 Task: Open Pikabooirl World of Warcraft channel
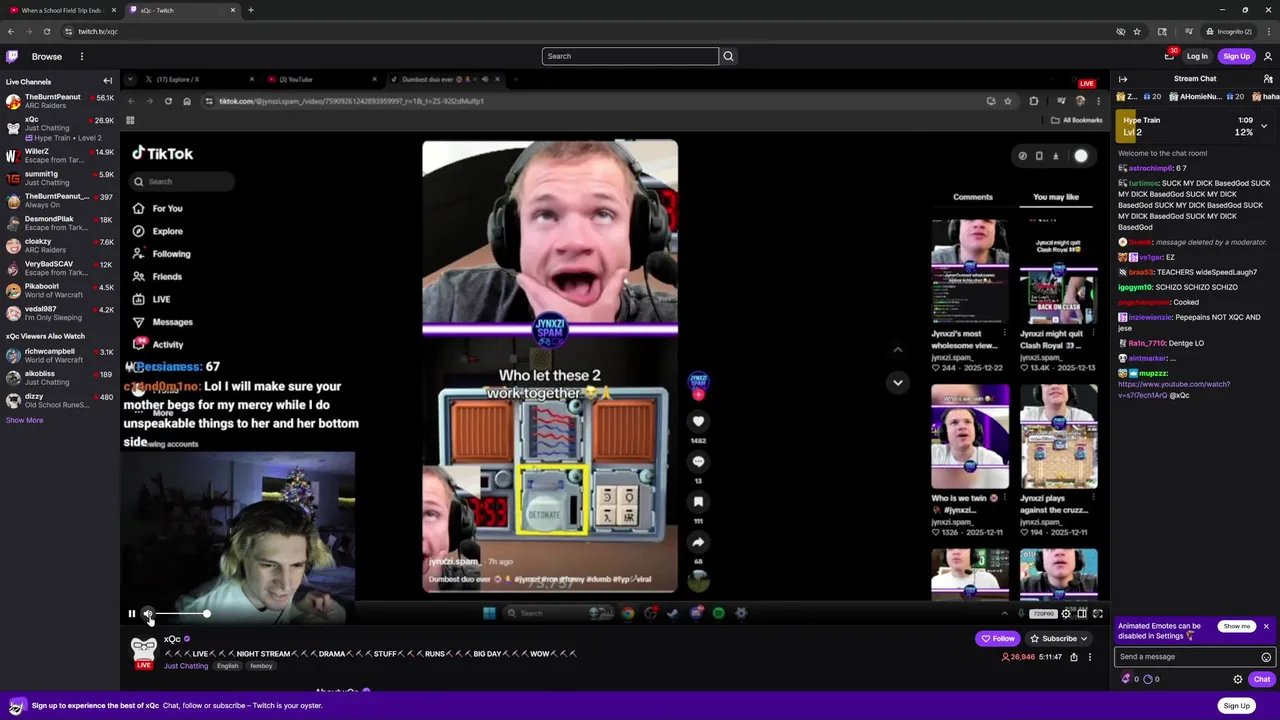pos(60,291)
